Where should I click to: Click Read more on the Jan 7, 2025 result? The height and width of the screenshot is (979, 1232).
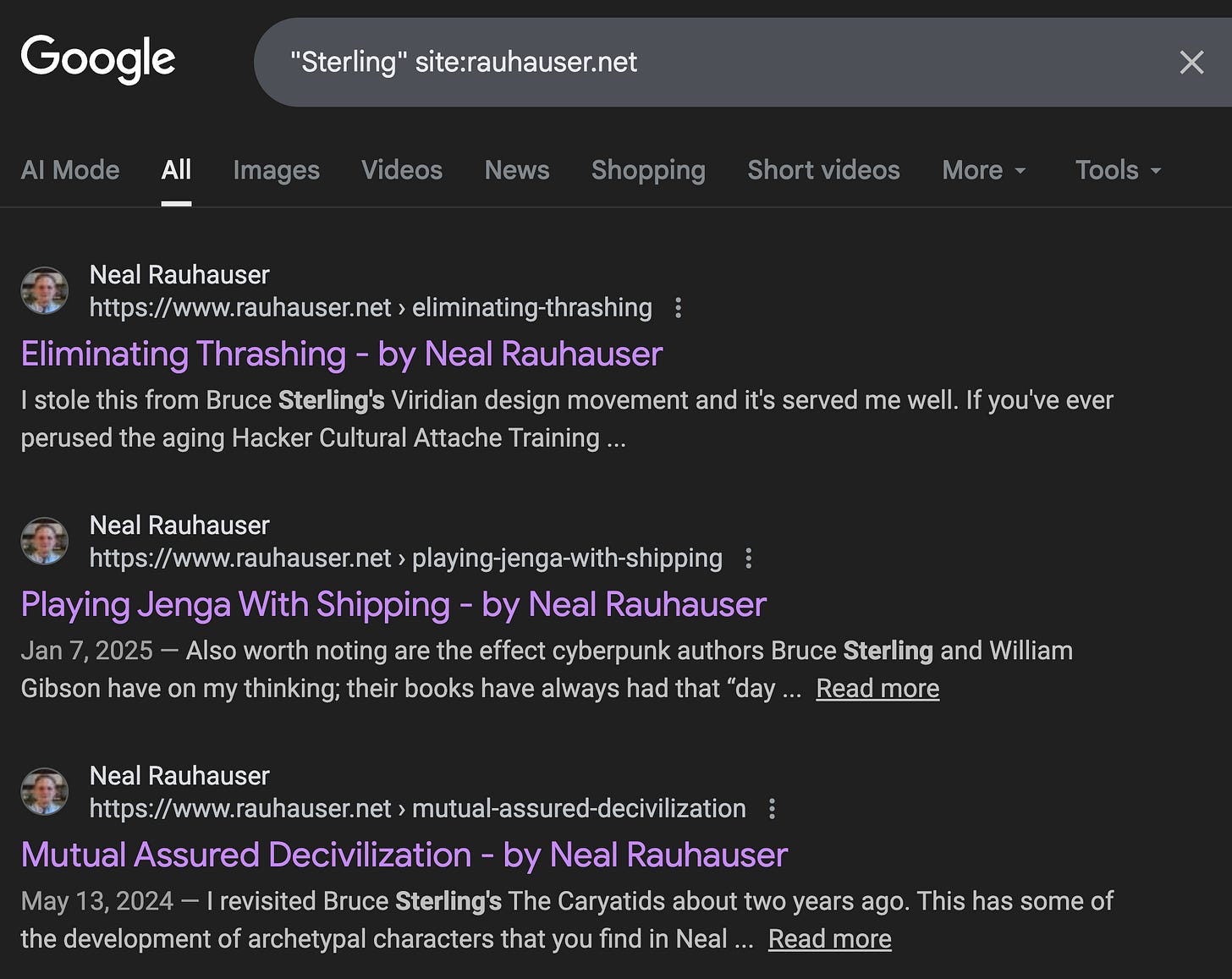pos(877,689)
